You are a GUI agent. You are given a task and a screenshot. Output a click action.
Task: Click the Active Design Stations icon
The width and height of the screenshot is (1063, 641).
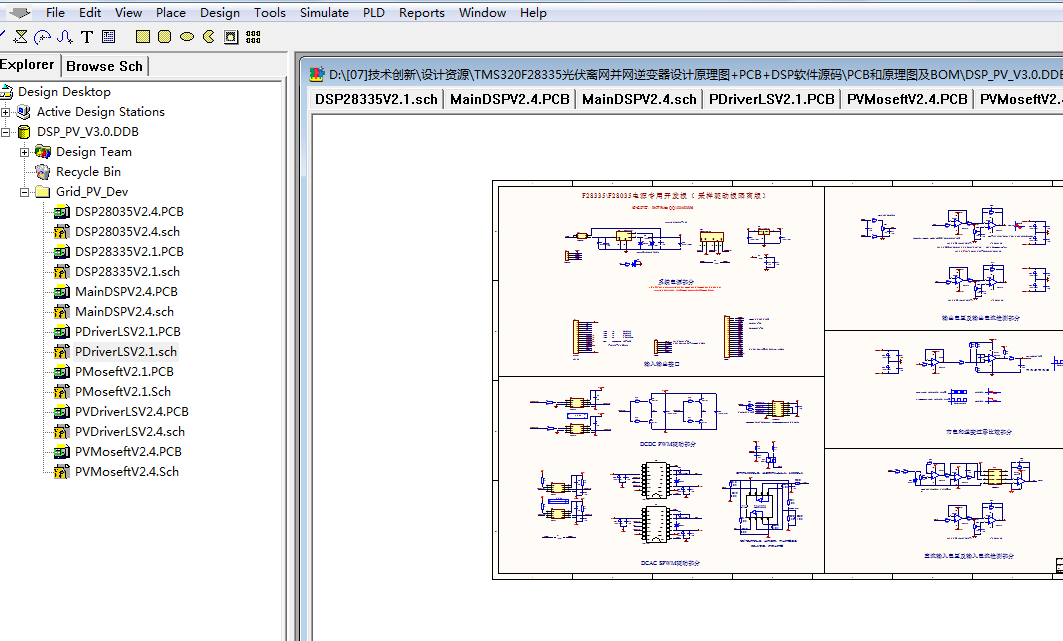24,112
